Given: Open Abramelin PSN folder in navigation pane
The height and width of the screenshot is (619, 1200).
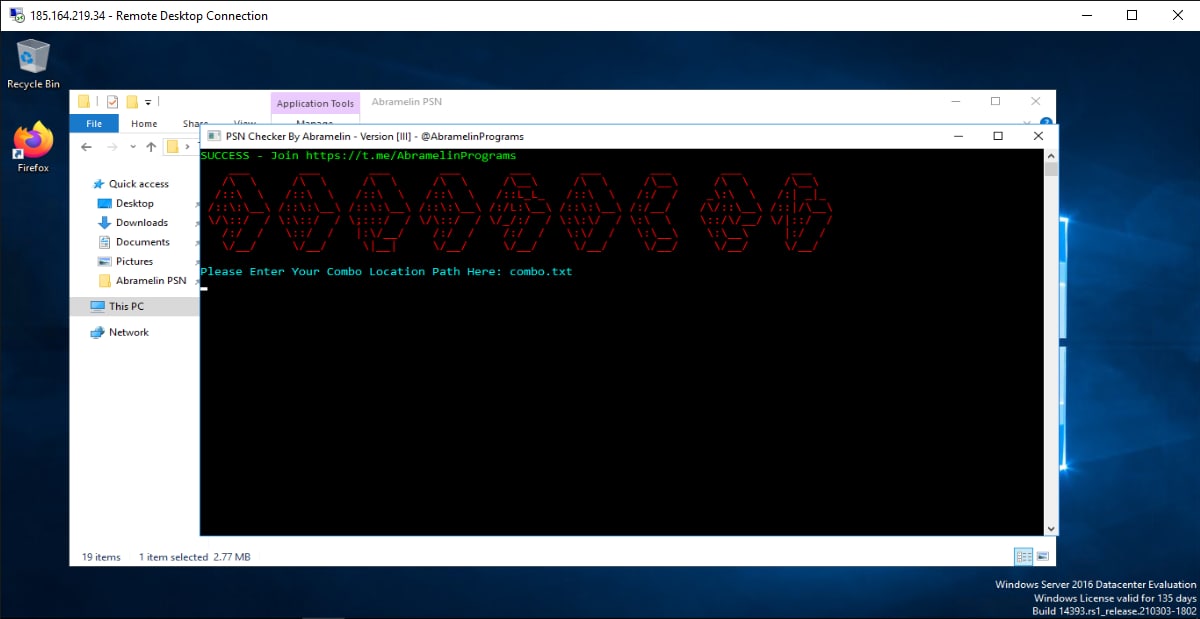Looking at the screenshot, I should 151,281.
